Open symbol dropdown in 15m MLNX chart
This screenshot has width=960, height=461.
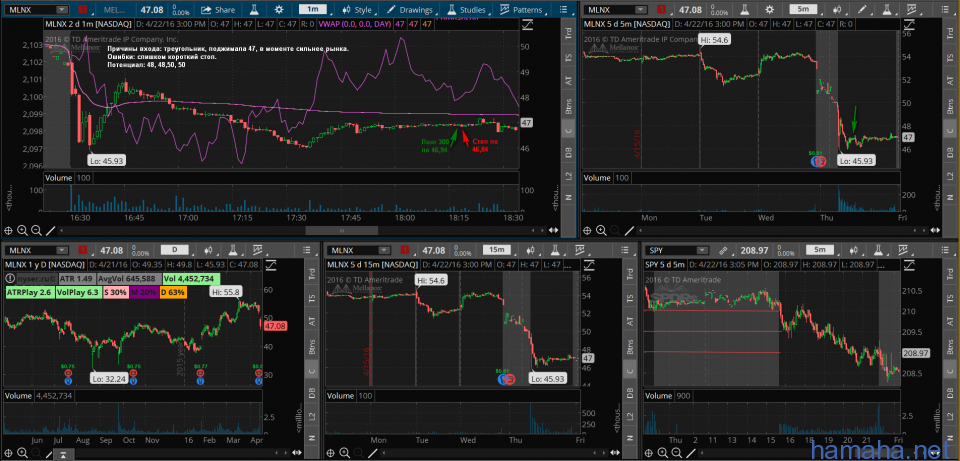384,250
